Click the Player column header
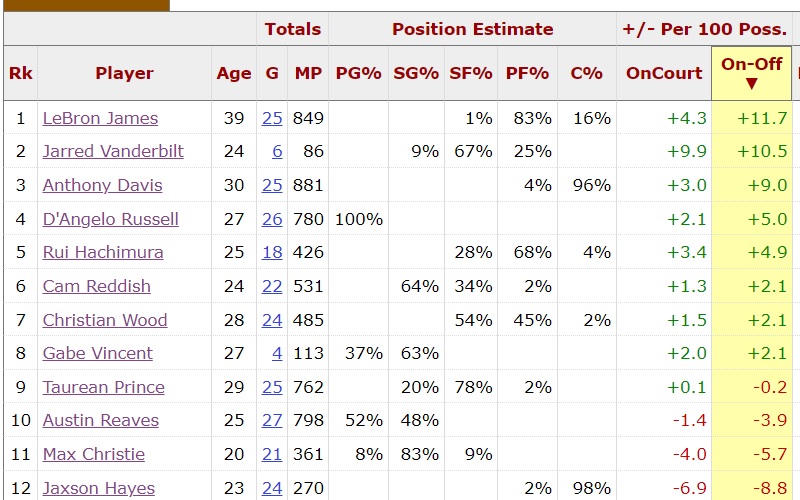Screen dimensions: 800x500 [124, 73]
